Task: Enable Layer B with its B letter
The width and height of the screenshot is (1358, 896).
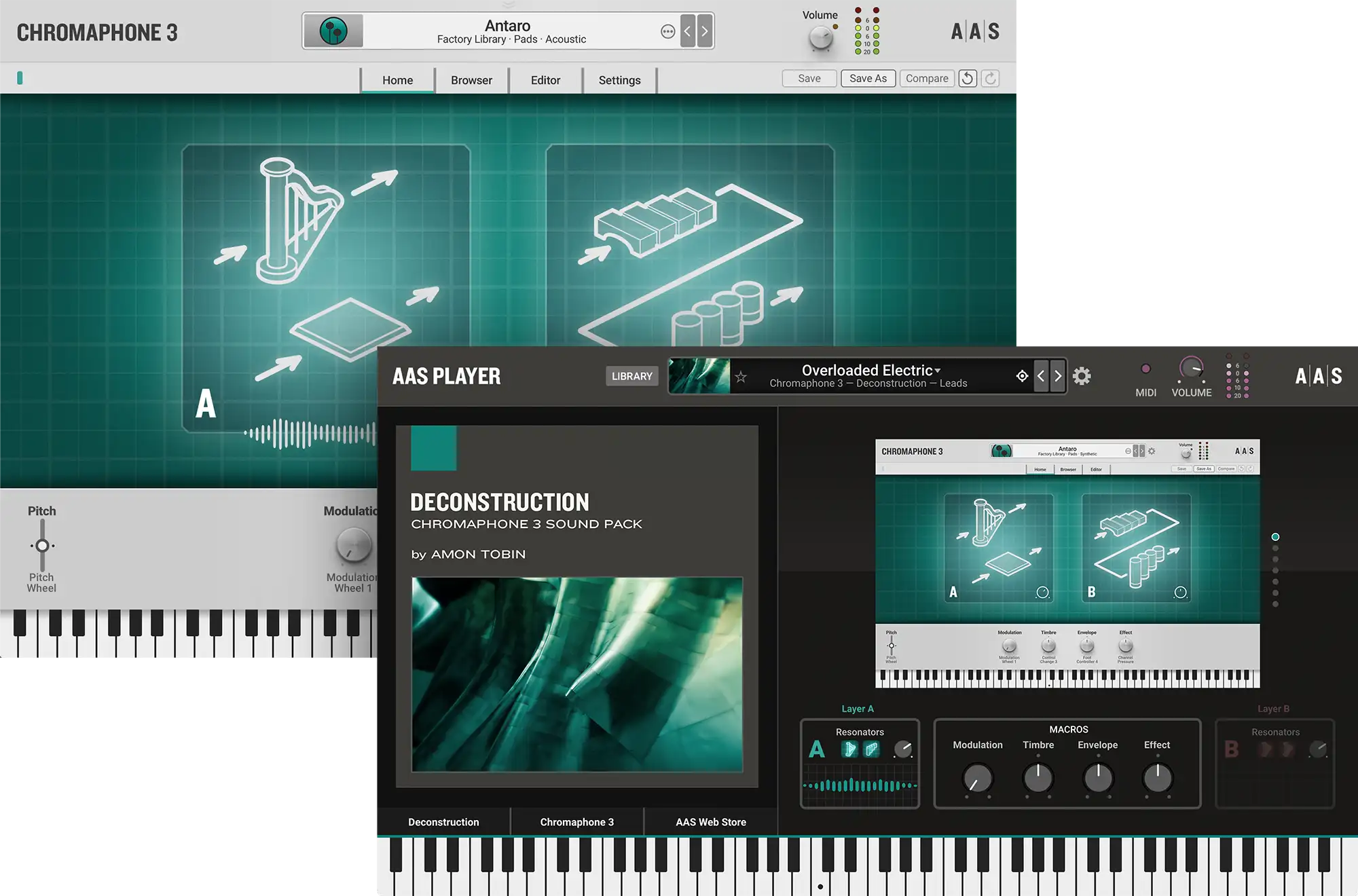Action: (x=1232, y=749)
